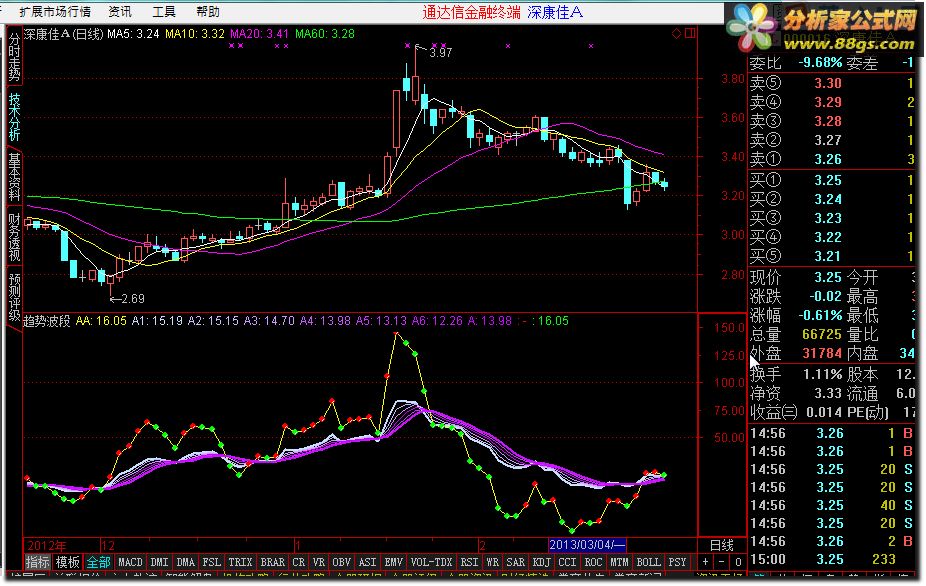Click the MA5: 3.24 label

point(133,34)
